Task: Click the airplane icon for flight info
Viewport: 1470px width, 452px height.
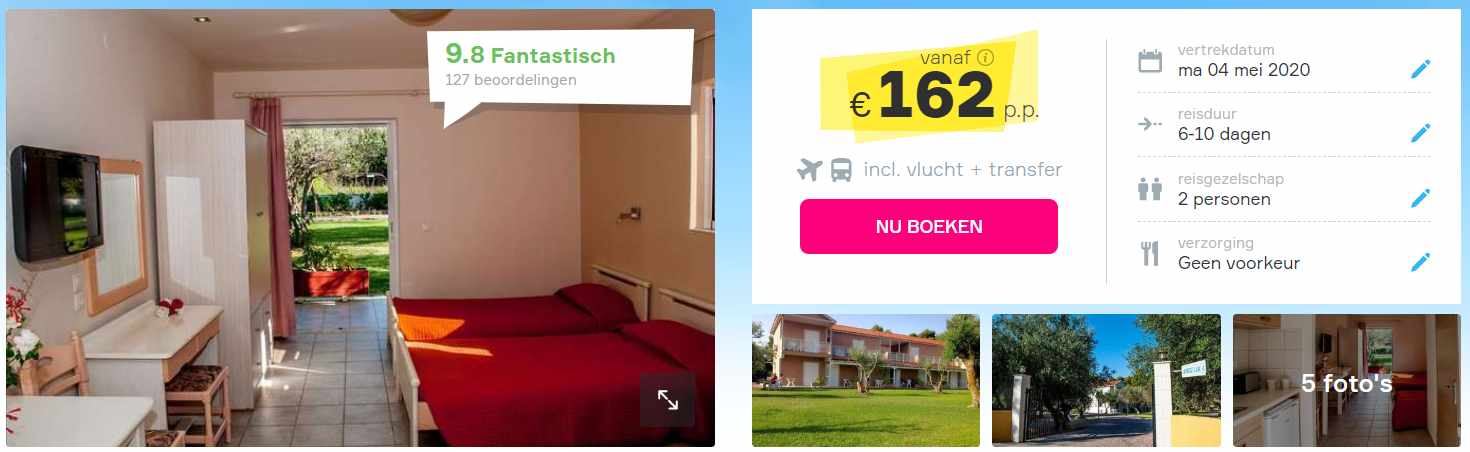Action: click(x=809, y=170)
